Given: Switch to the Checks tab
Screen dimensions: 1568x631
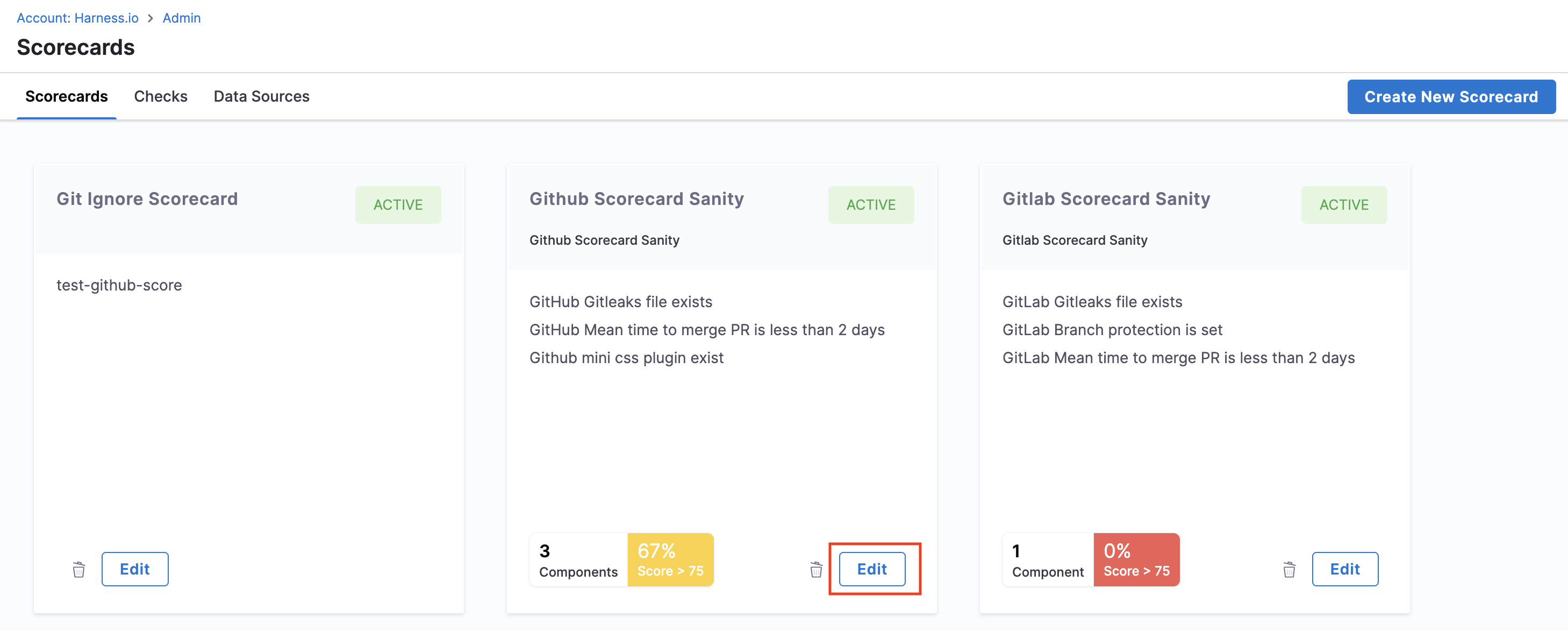Looking at the screenshot, I should click(161, 96).
